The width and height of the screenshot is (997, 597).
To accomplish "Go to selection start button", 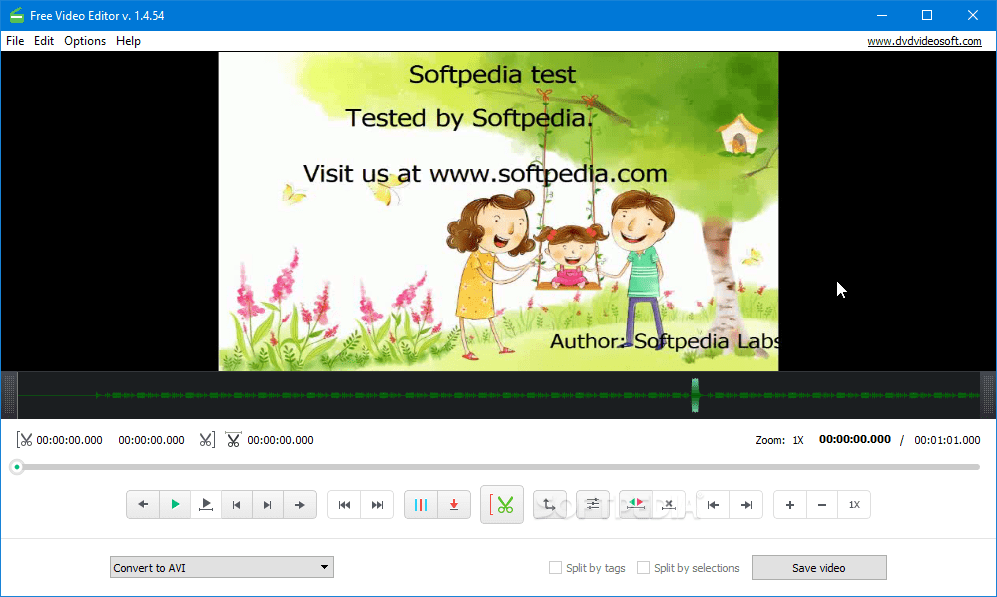I will 713,505.
